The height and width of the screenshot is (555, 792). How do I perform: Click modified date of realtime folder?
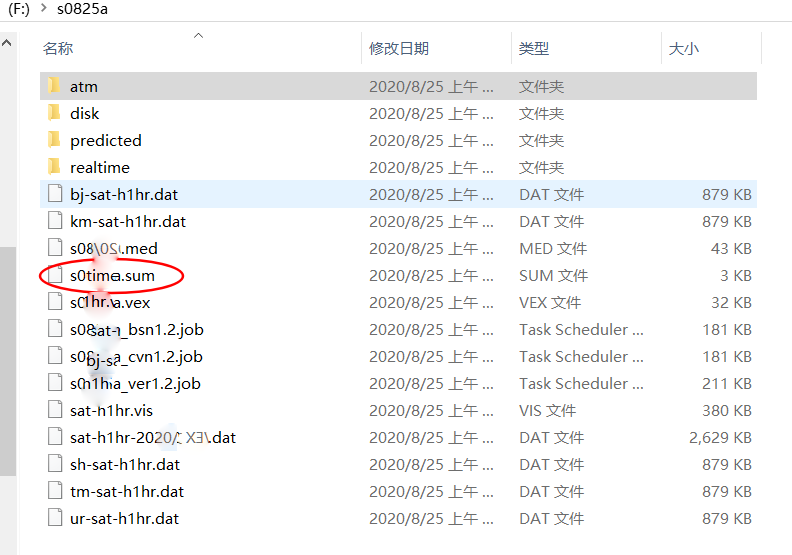431,168
